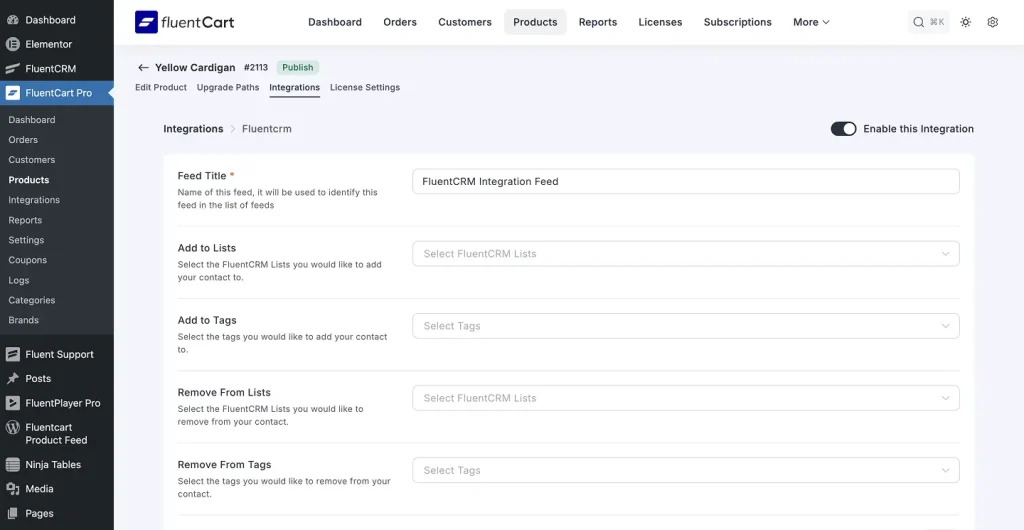Click the Ninja Tables sidebar icon
Viewport: 1024px width, 530px height.
pyautogui.click(x=12, y=465)
